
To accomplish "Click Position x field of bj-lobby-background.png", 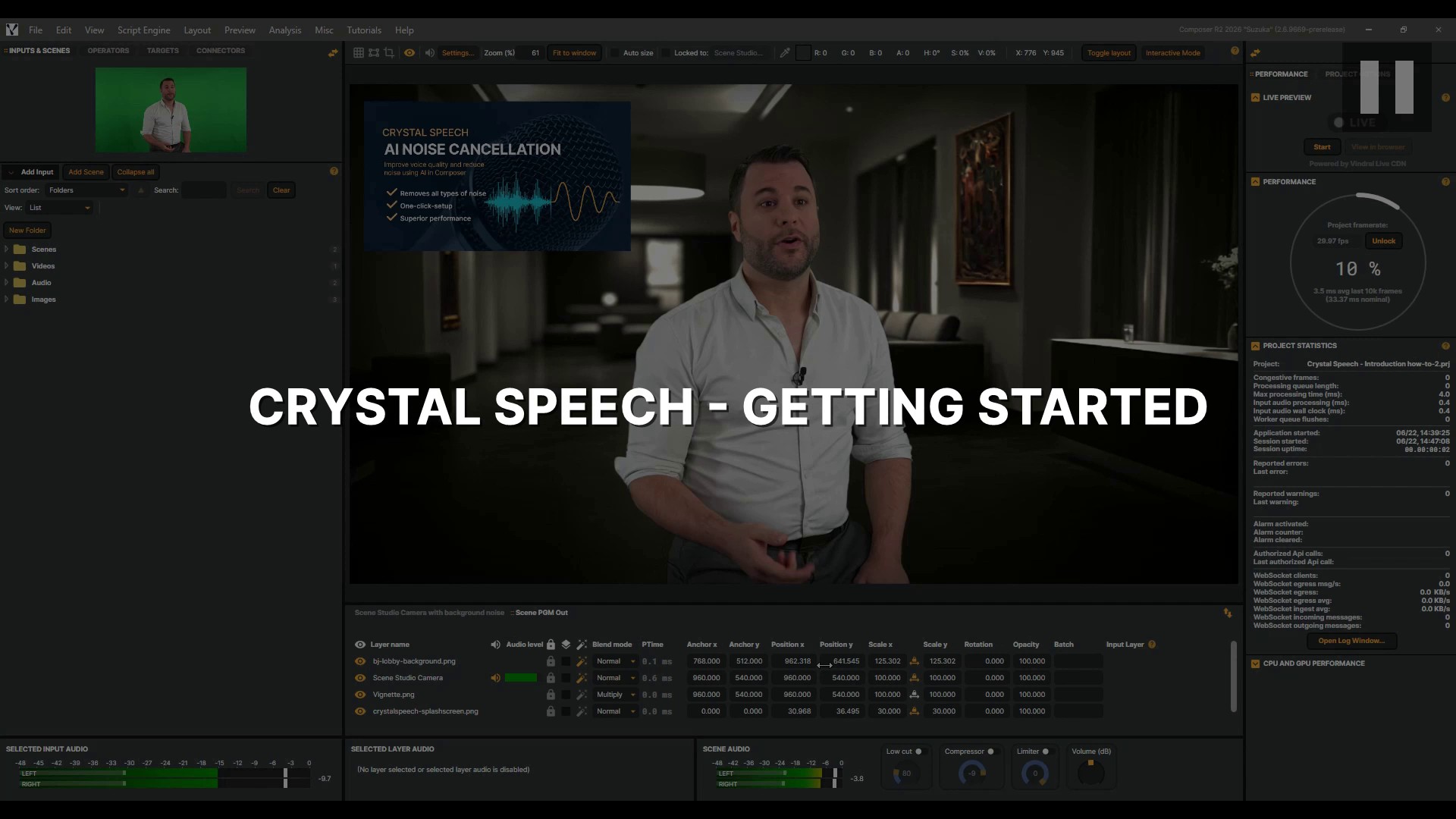I will coord(792,661).
